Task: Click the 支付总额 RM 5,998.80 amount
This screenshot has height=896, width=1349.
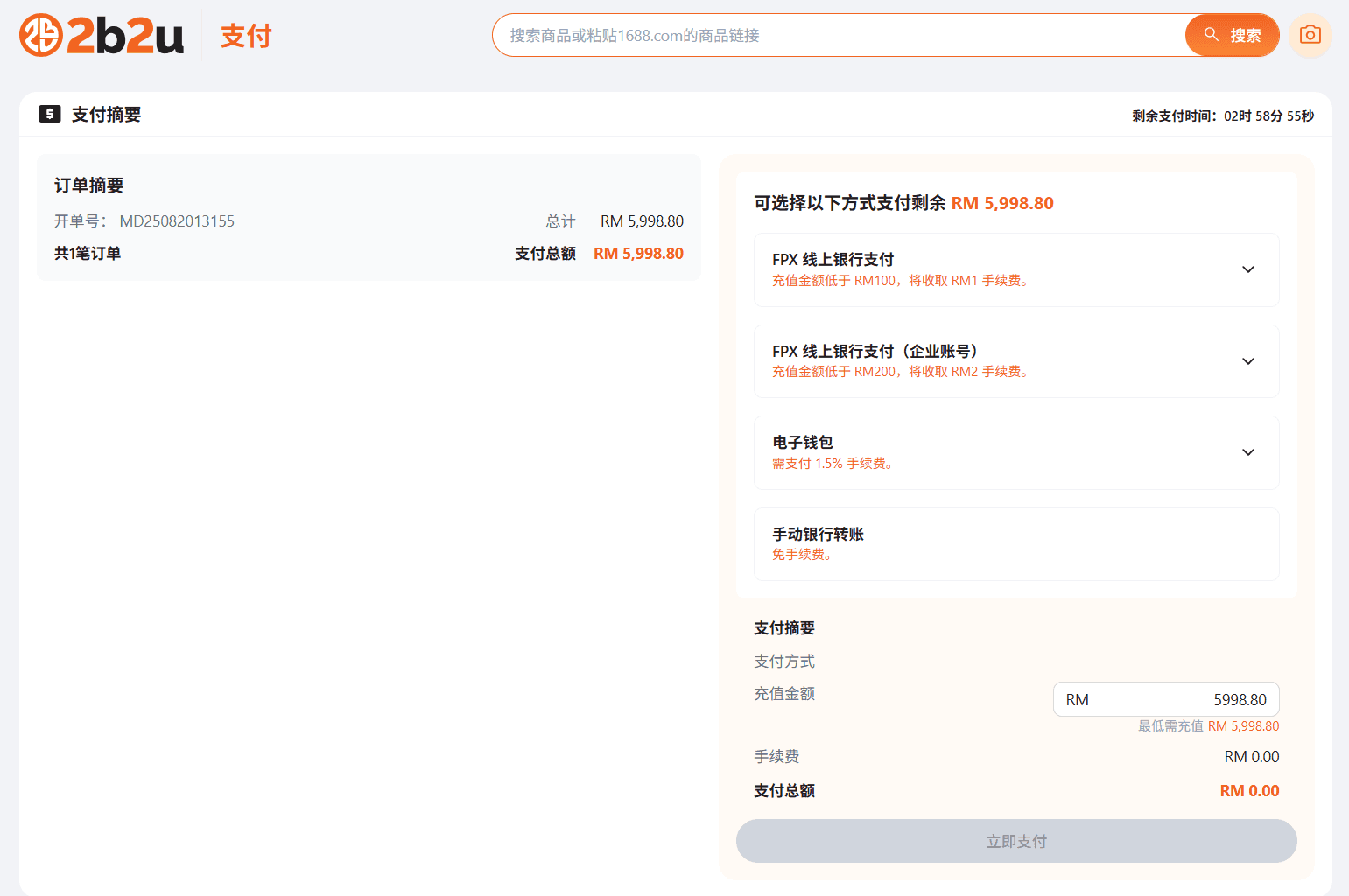Action: pyautogui.click(x=638, y=253)
